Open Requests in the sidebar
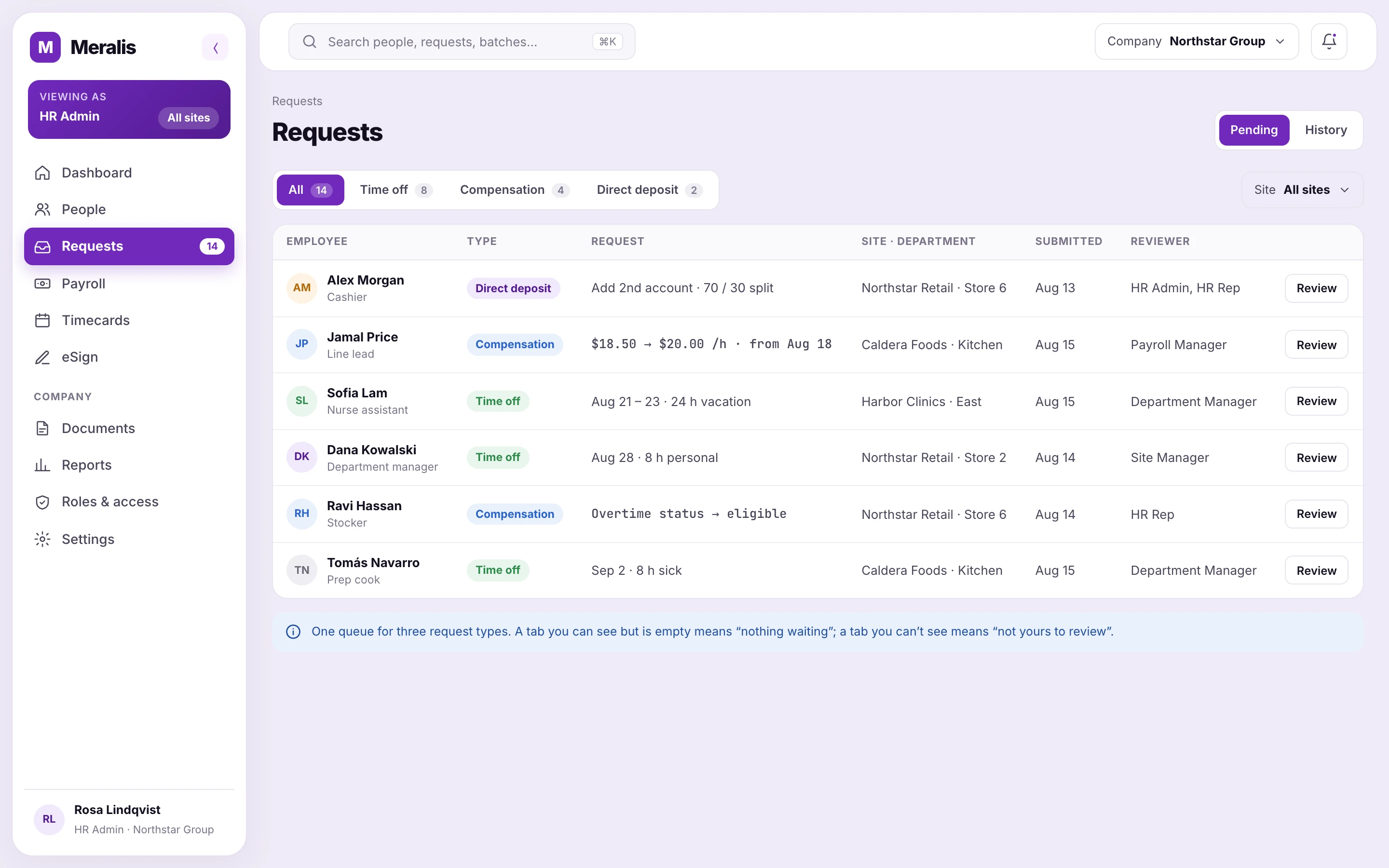Image resolution: width=1389 pixels, height=868 pixels. tap(129, 246)
